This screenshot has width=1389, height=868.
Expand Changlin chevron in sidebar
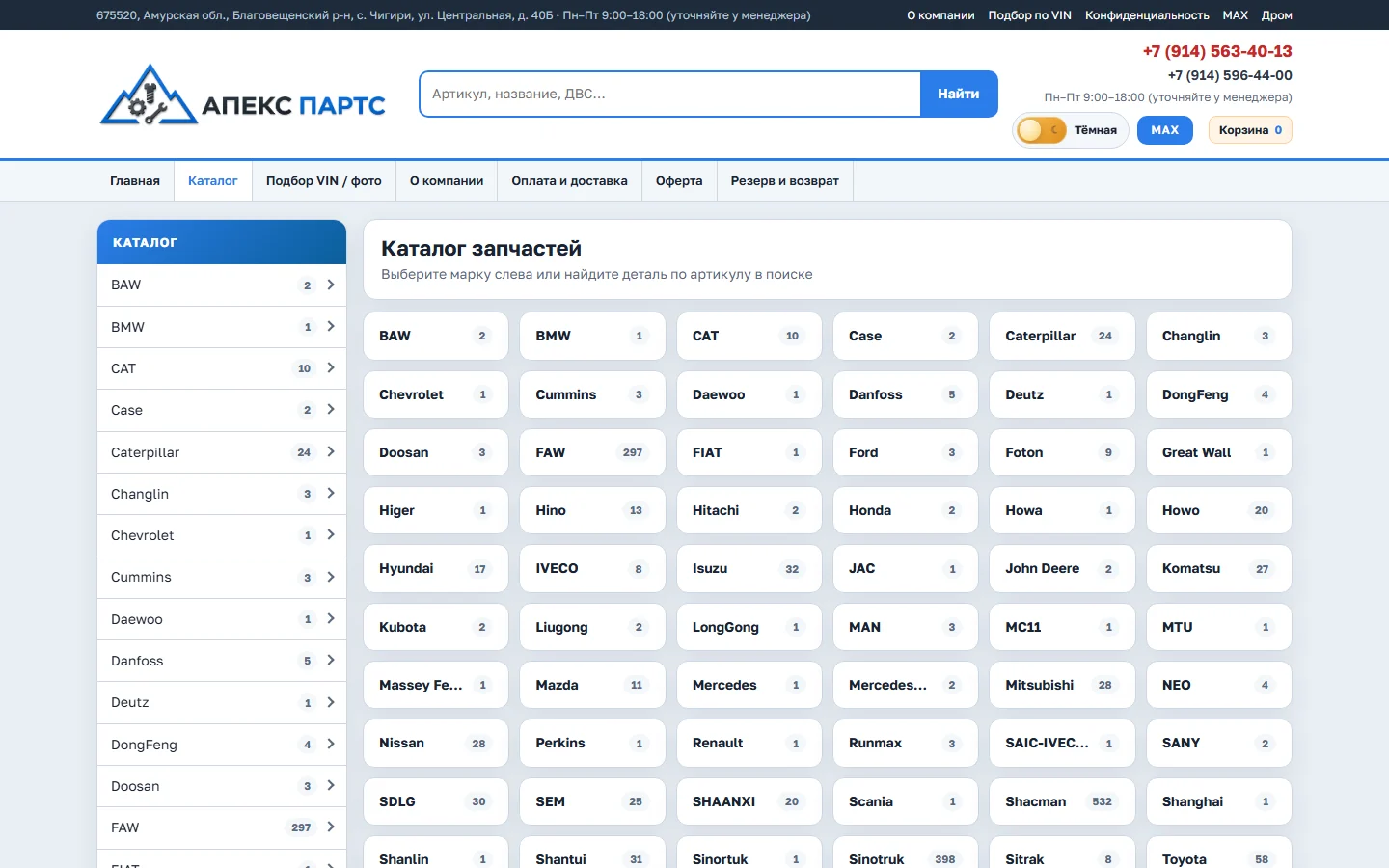coord(331,493)
